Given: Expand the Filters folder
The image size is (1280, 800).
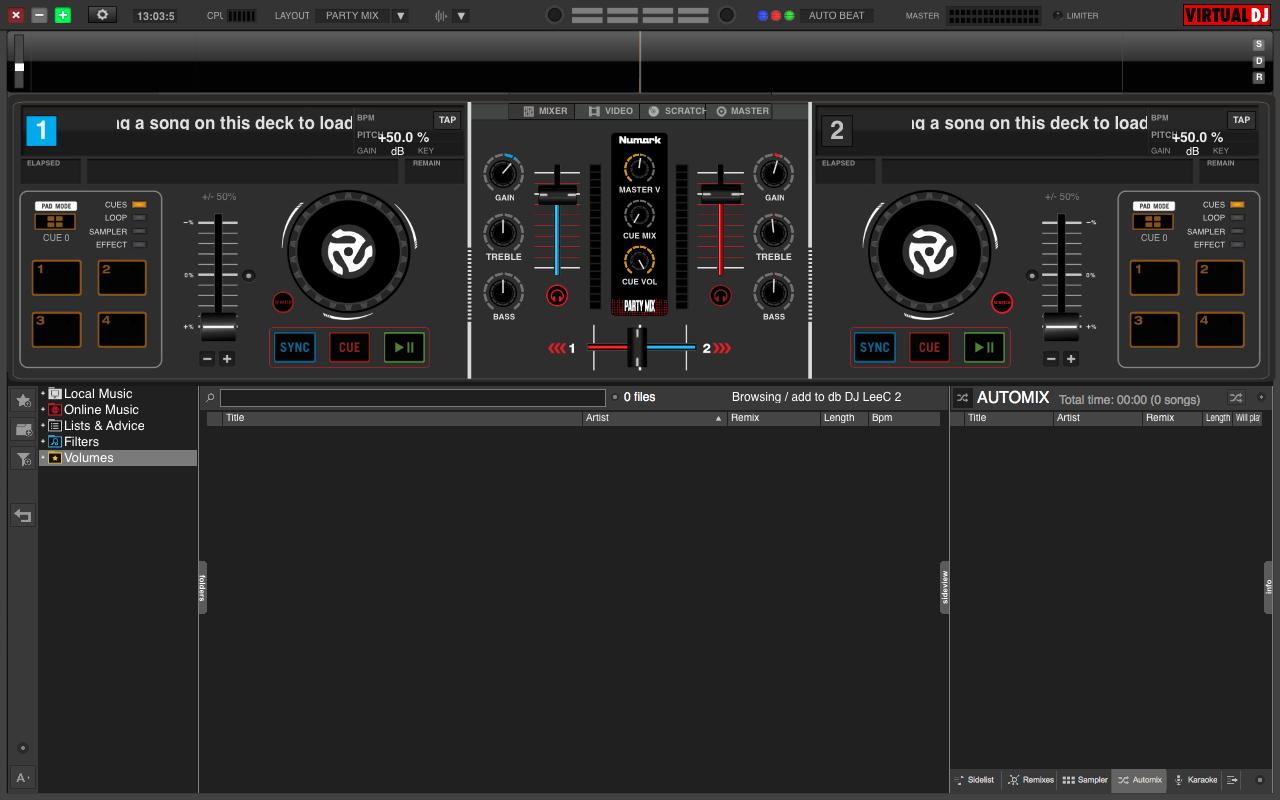Looking at the screenshot, I should pos(43,442).
